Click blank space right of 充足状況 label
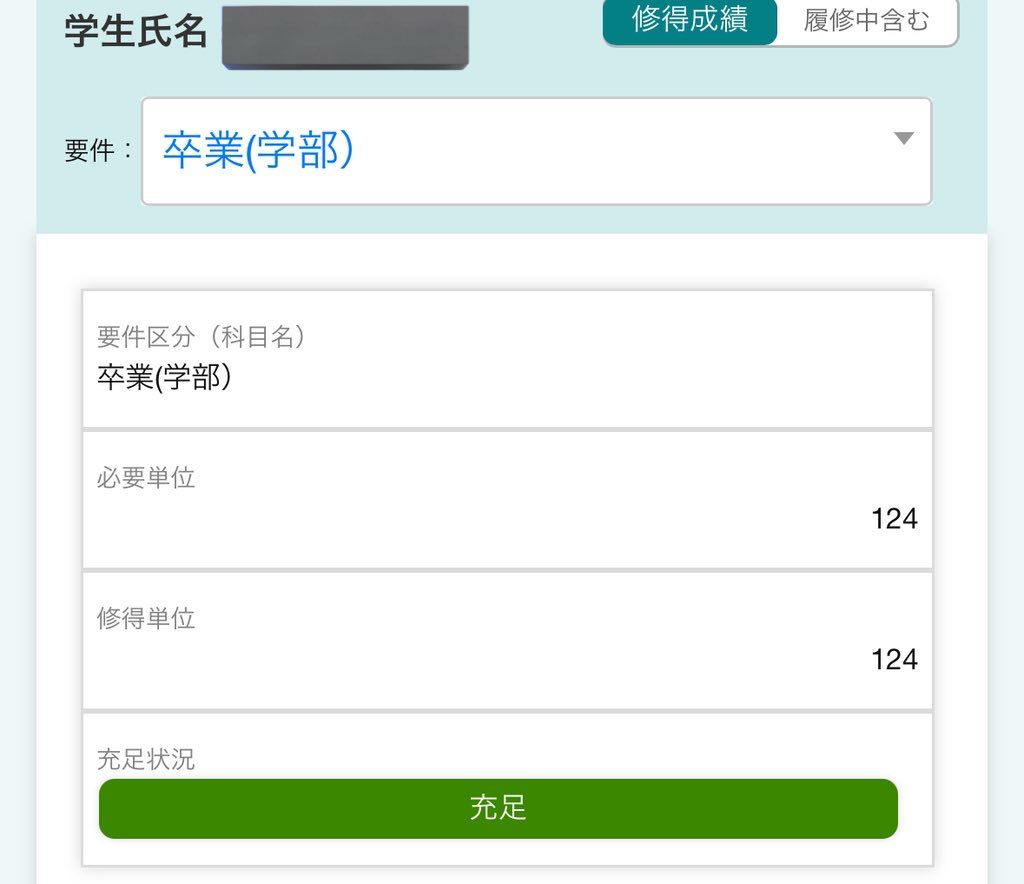Image resolution: width=1024 pixels, height=884 pixels. (x=550, y=757)
